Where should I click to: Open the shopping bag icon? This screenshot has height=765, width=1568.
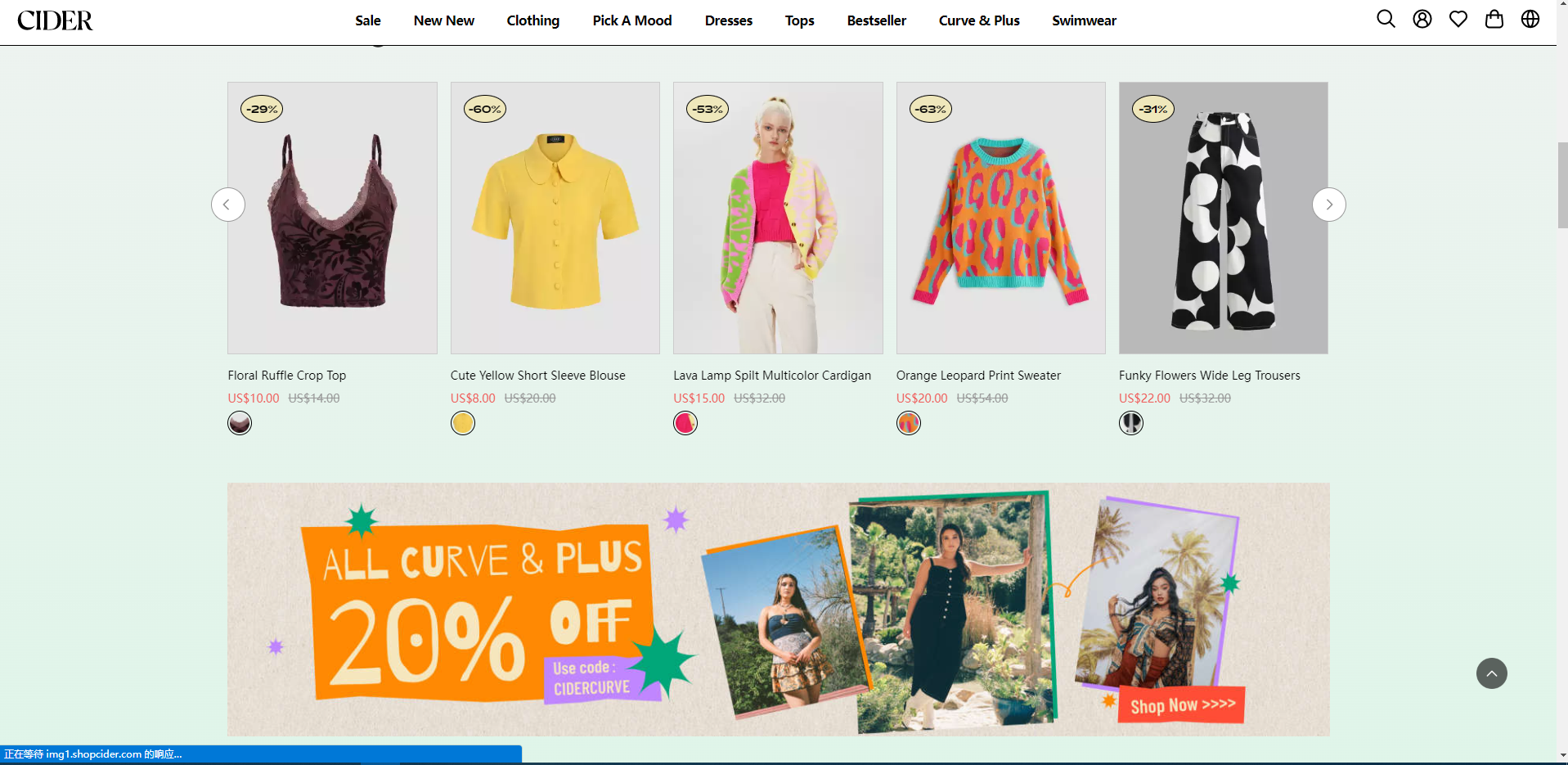click(x=1494, y=19)
